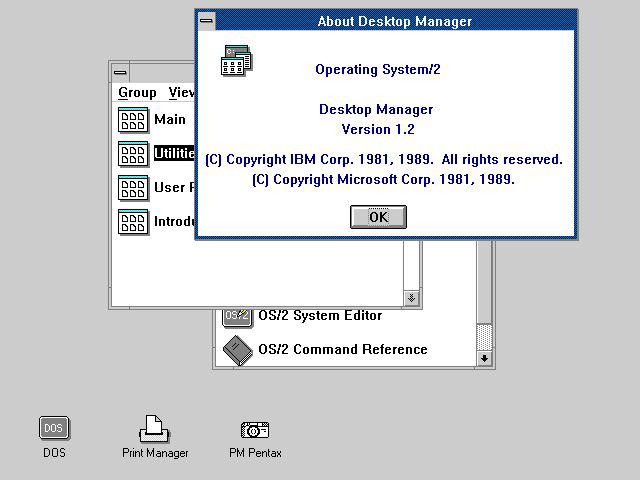Open the Group menu

[137, 93]
